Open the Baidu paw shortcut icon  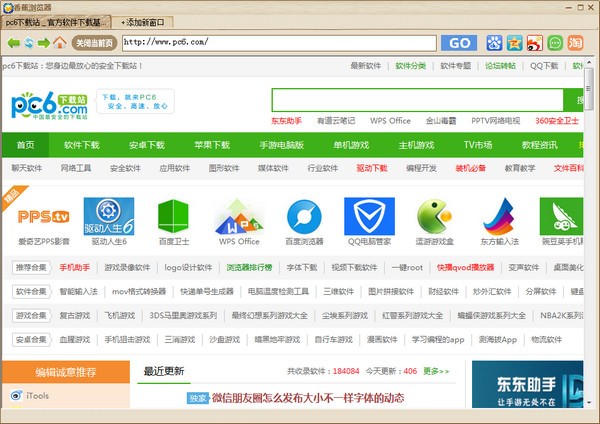click(x=494, y=43)
